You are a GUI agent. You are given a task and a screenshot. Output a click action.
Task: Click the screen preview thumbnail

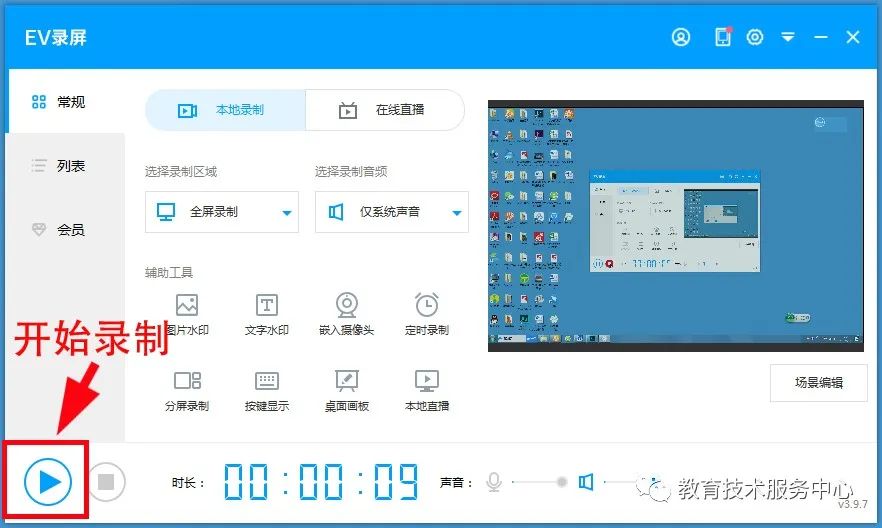click(x=676, y=226)
